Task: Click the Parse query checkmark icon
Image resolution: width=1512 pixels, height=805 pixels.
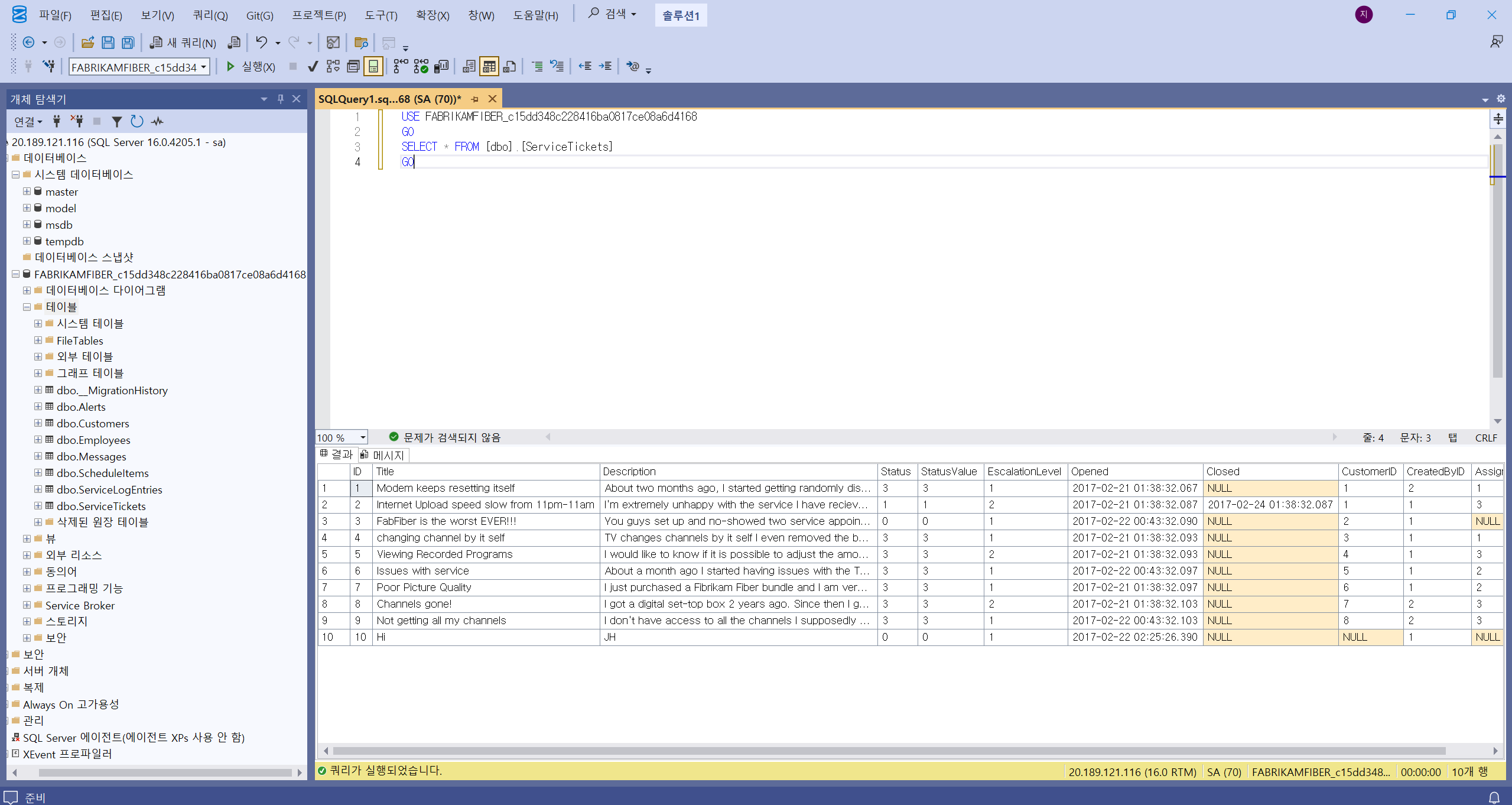Action: click(313, 67)
